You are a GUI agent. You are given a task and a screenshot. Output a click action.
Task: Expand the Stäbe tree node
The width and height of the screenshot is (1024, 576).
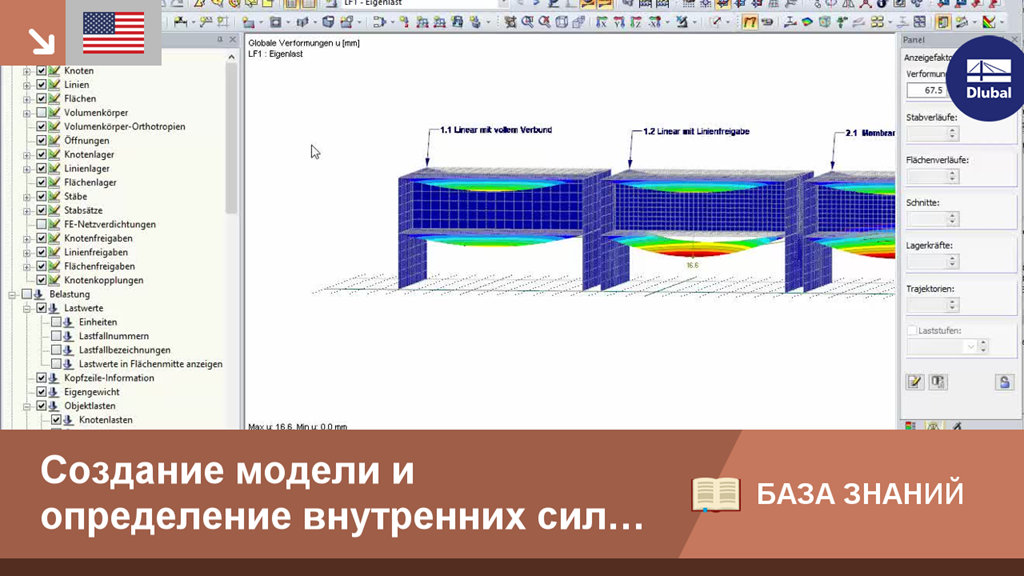[x=27, y=197]
